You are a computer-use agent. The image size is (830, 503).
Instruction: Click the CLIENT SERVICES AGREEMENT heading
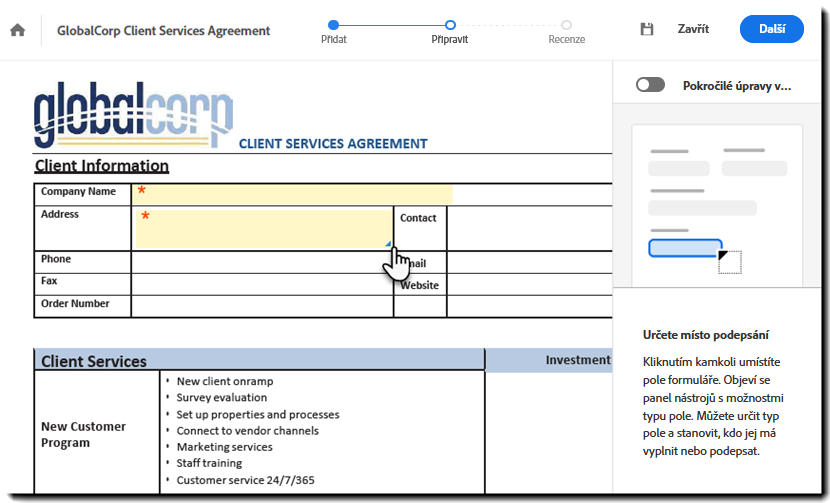[333, 144]
